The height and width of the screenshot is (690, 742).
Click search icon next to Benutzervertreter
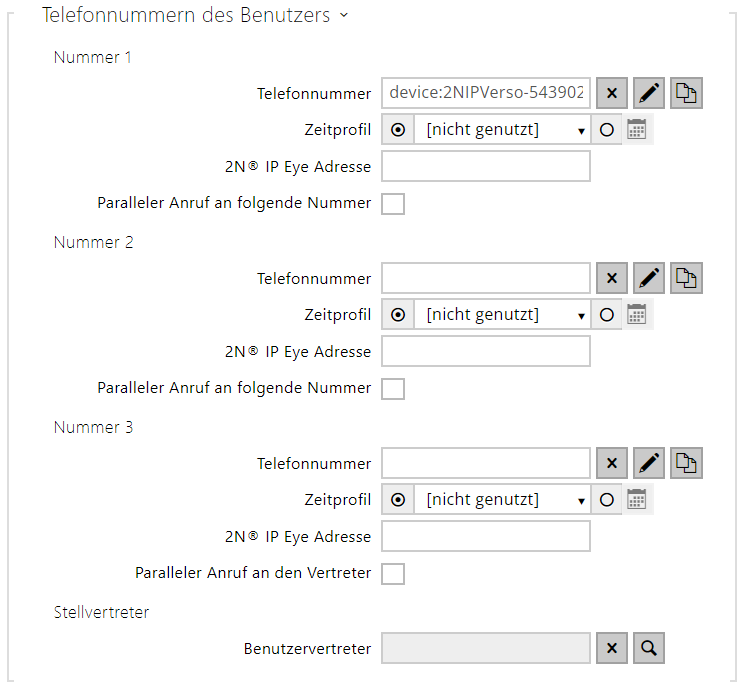coord(649,648)
